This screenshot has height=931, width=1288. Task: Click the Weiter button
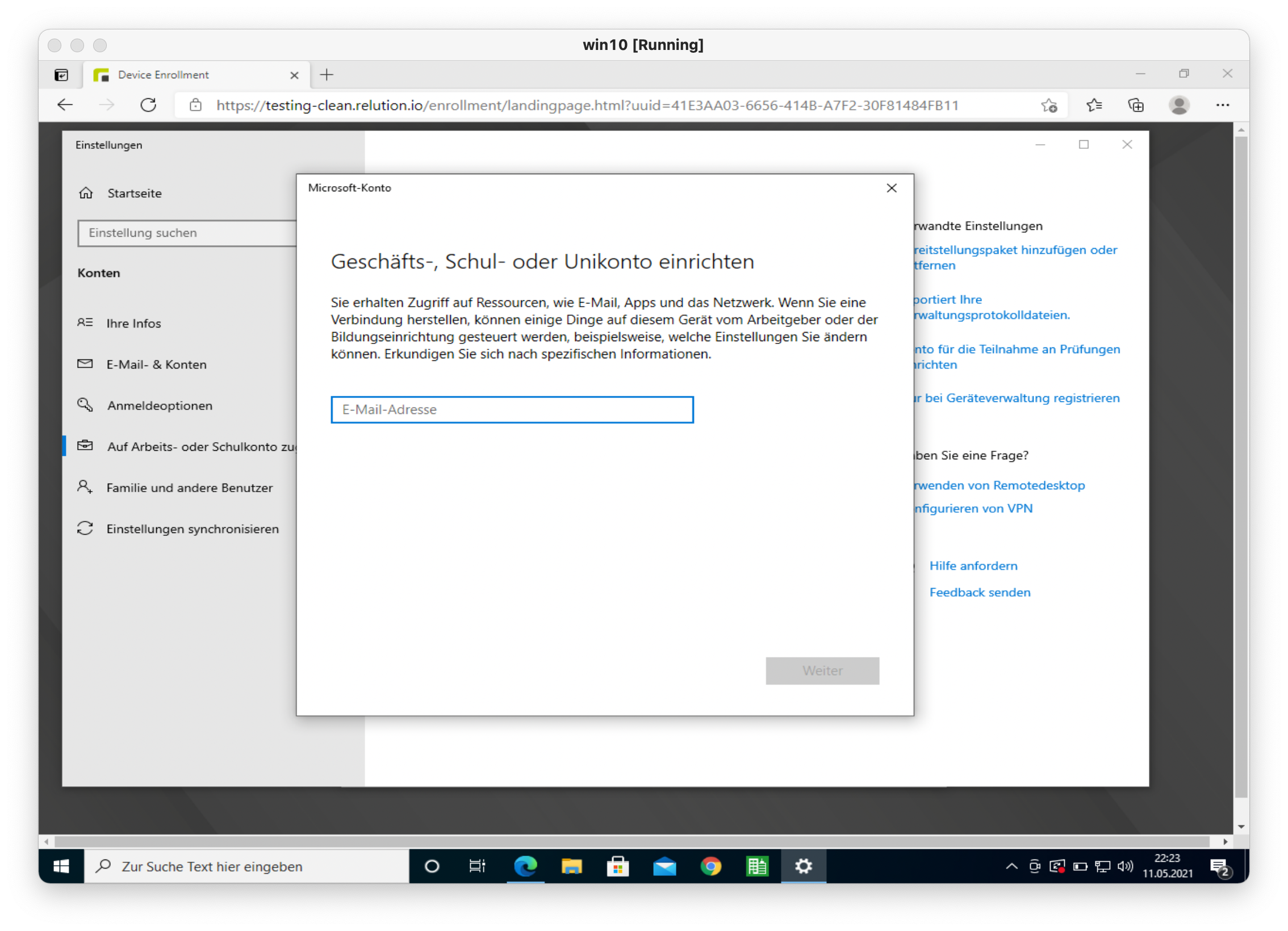point(822,670)
